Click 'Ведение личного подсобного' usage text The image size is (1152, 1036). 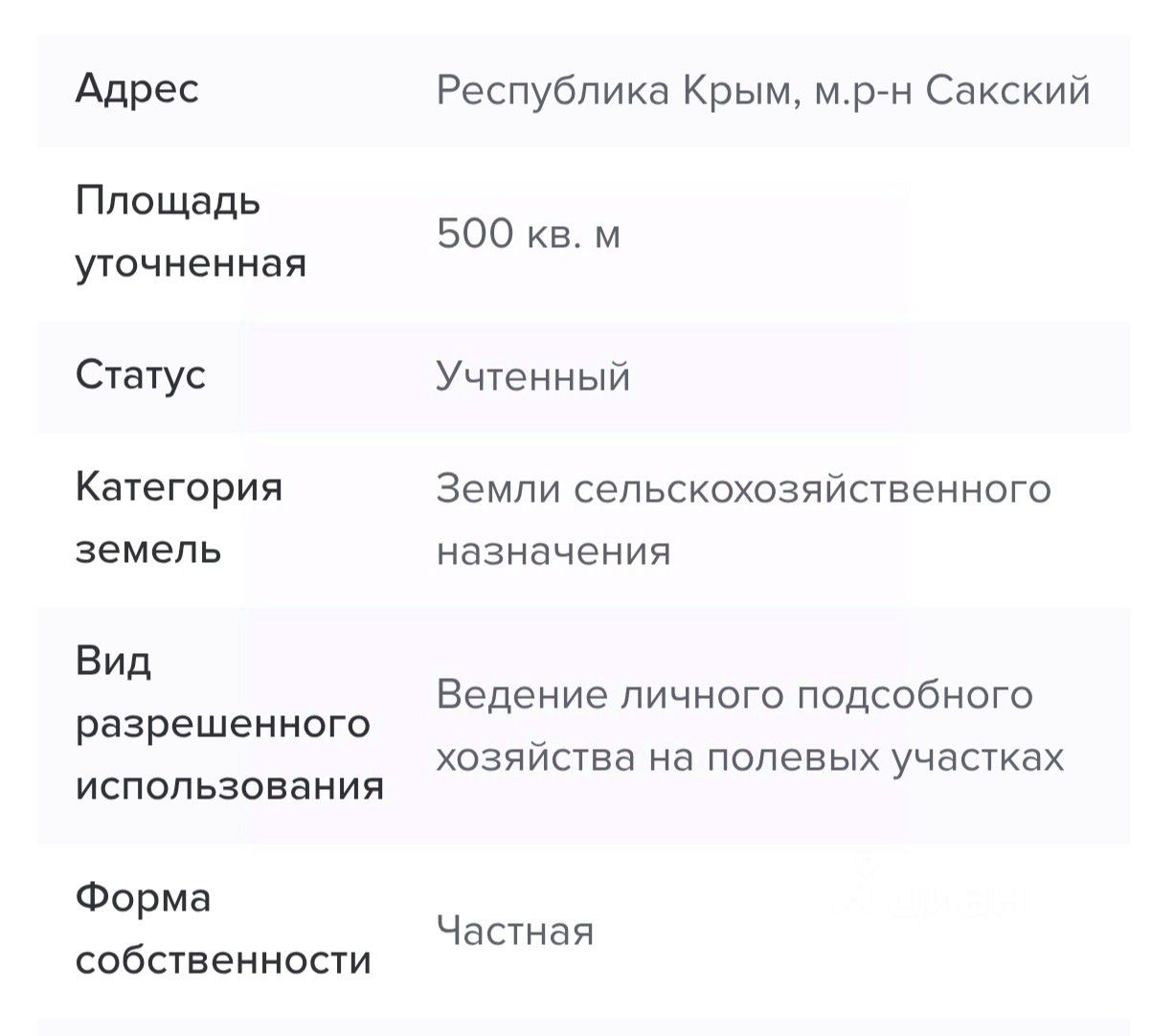click(x=734, y=694)
